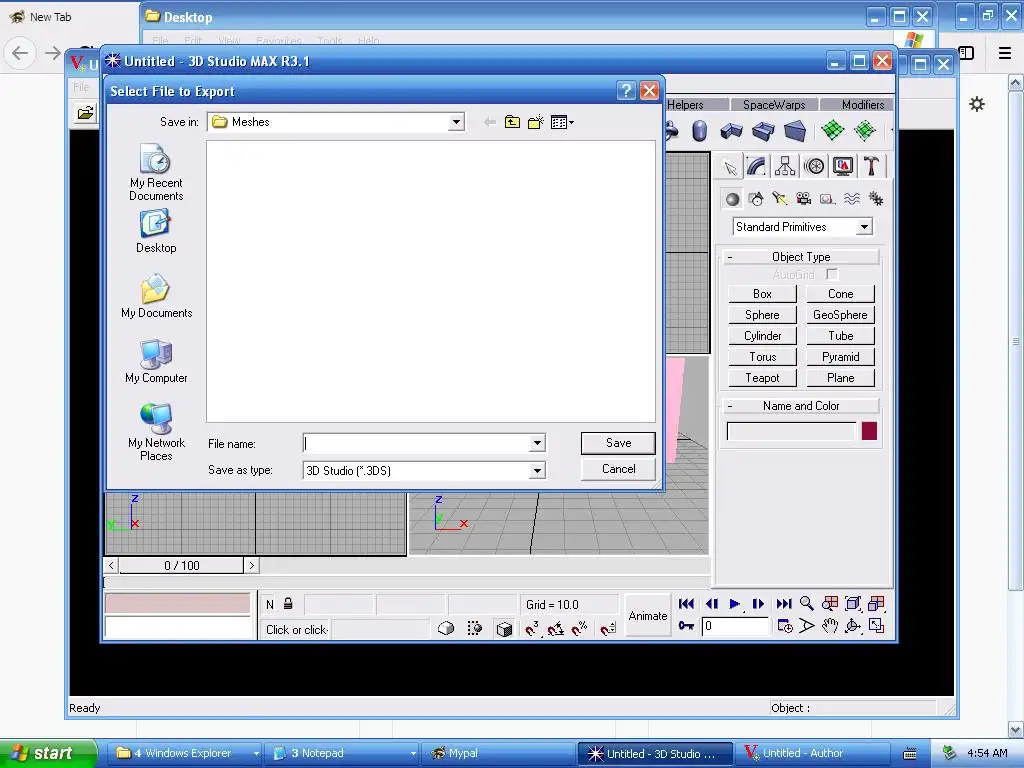The height and width of the screenshot is (768, 1024).
Task: Click the GeoSphere button
Action: tap(840, 315)
